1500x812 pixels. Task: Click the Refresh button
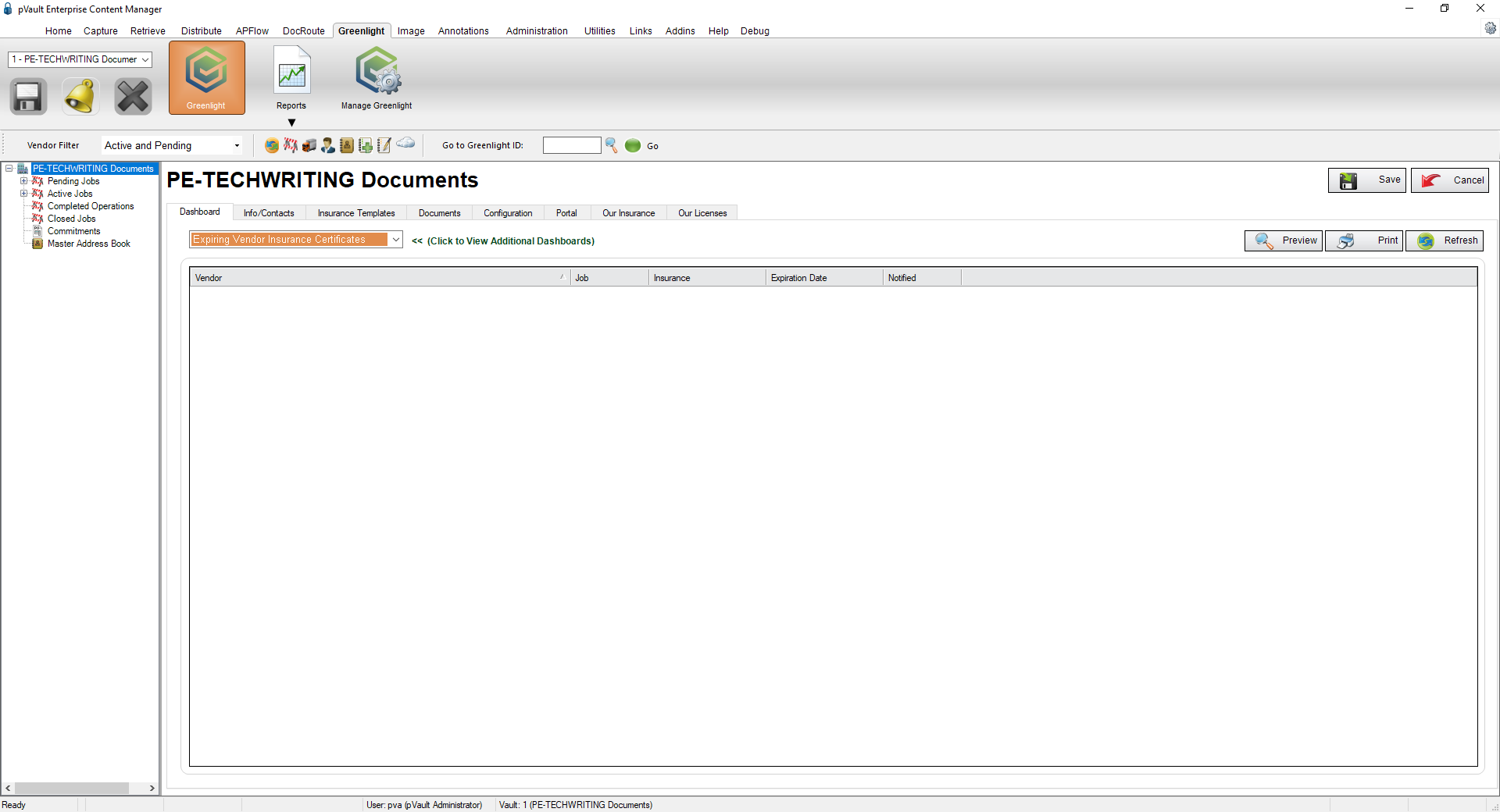[1445, 240]
